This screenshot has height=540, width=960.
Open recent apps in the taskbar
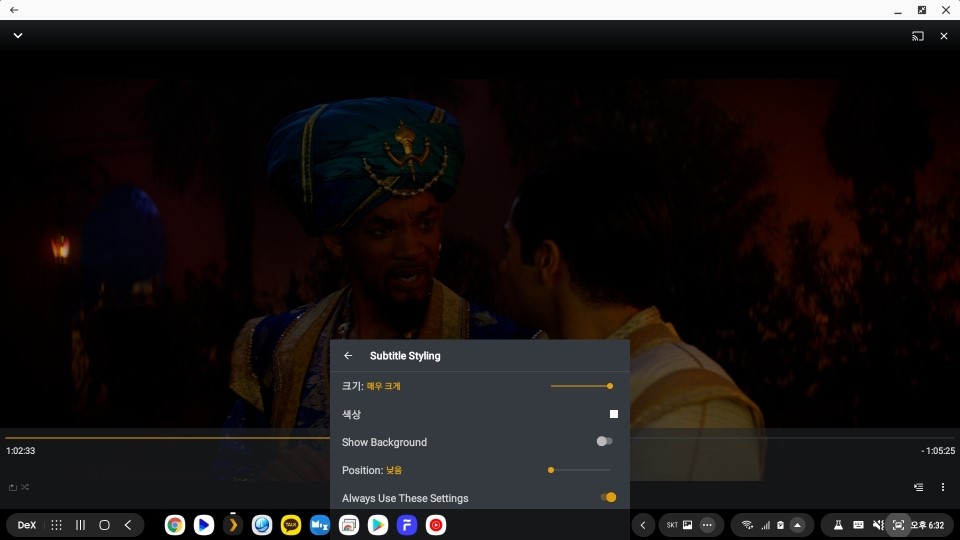80,525
